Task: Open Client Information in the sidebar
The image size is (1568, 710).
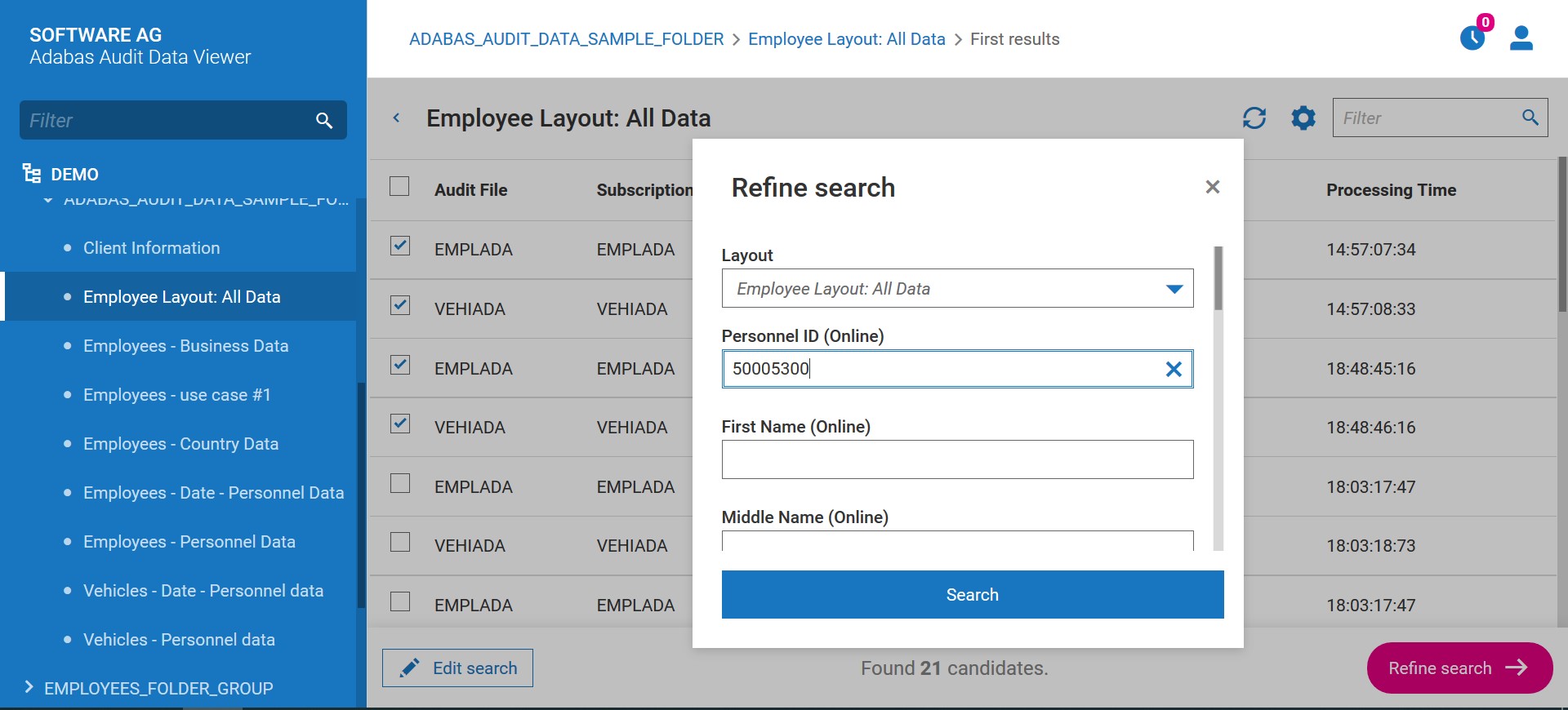Action: point(151,248)
